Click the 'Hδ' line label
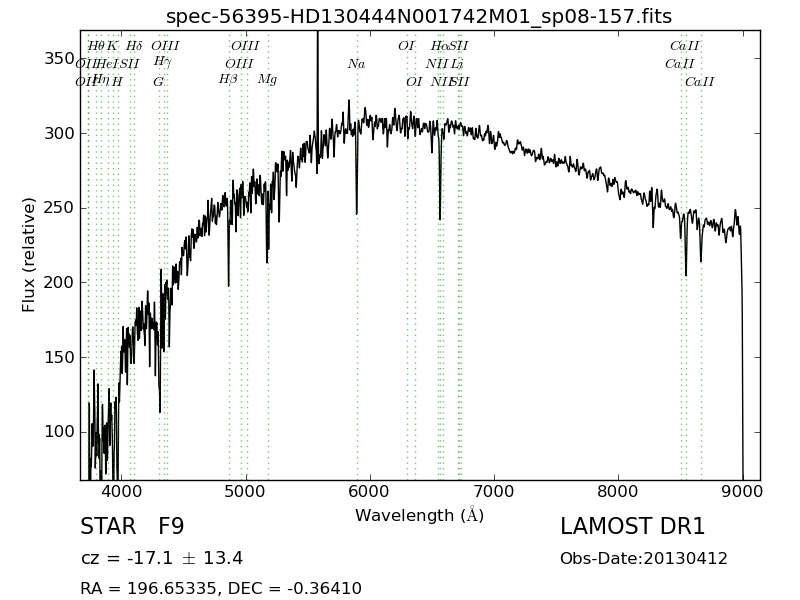800x600 pixels. click(134, 46)
